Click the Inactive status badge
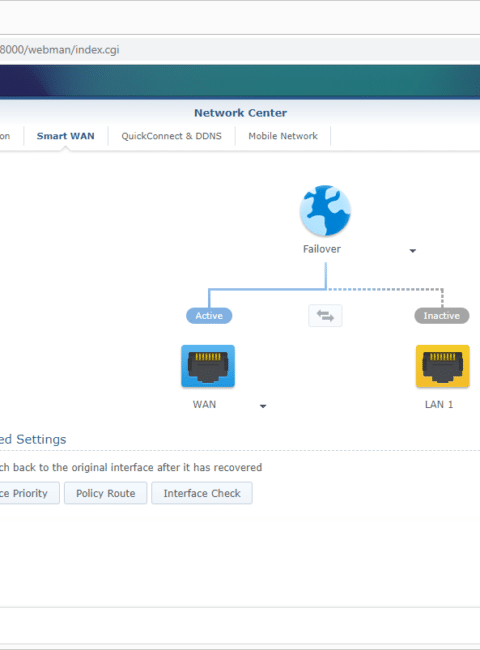 tap(442, 316)
